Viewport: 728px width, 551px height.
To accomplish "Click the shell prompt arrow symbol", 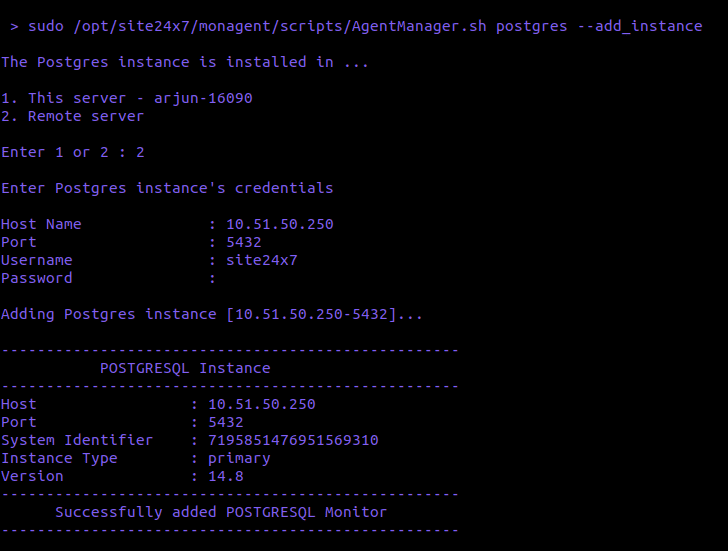I will 14,26.
